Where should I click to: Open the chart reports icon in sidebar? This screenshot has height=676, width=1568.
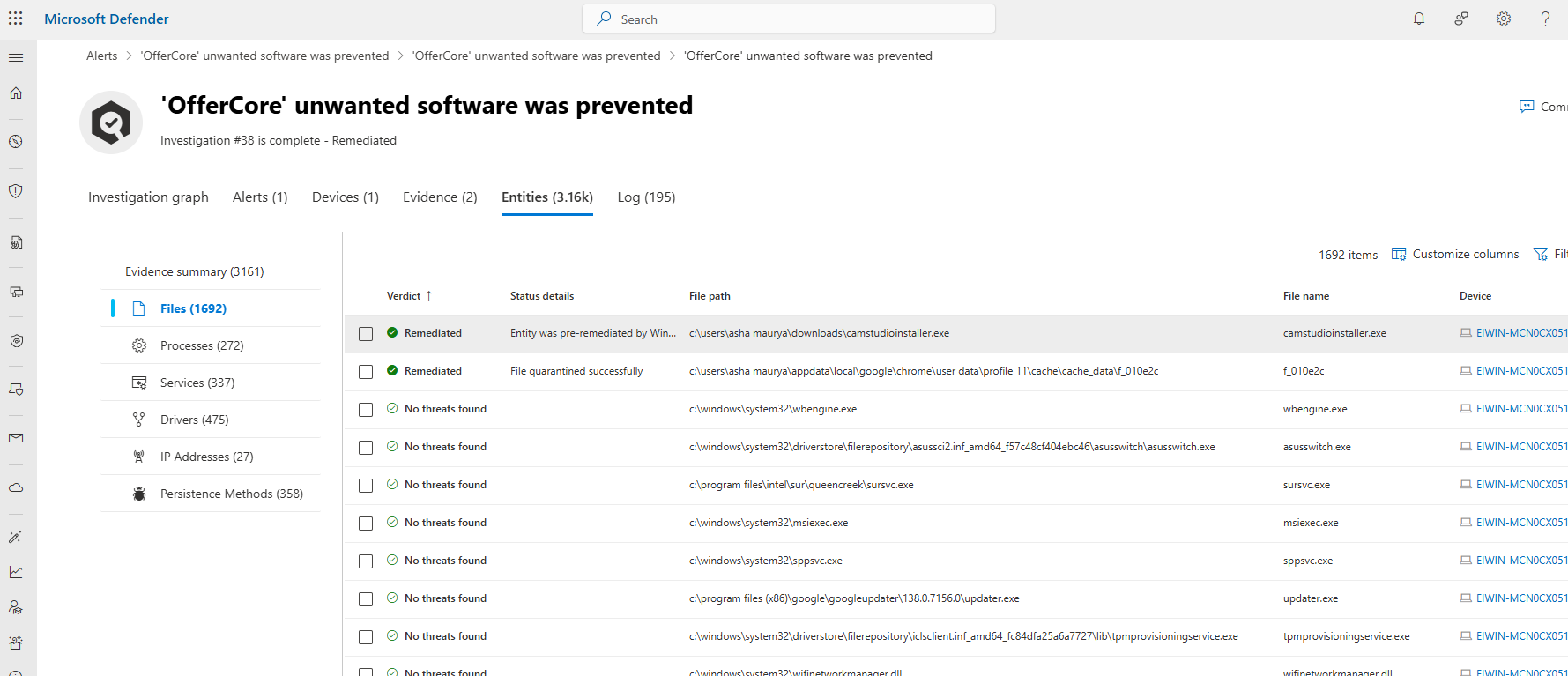point(16,572)
